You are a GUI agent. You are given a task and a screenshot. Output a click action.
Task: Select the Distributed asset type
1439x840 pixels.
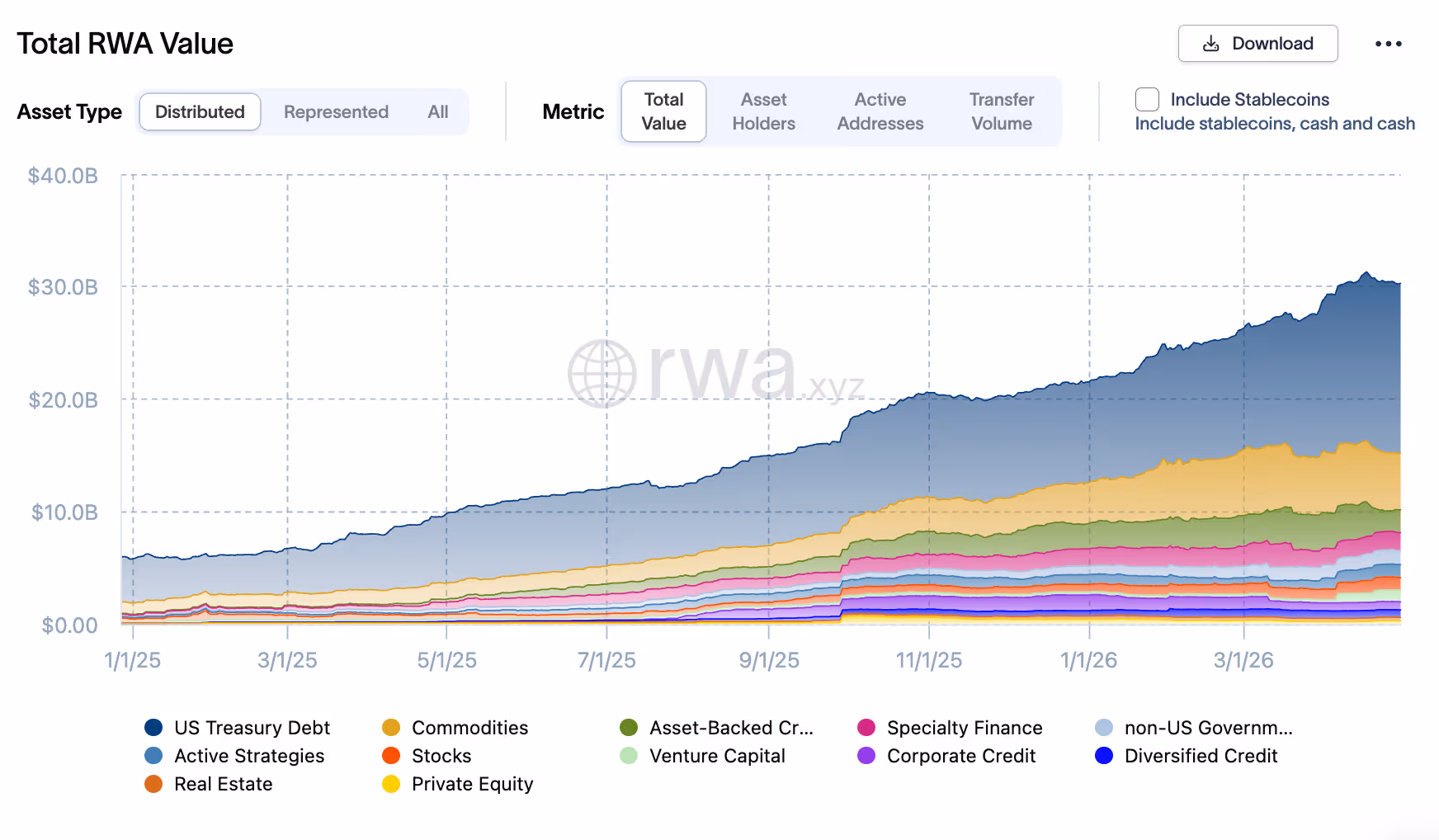200,111
